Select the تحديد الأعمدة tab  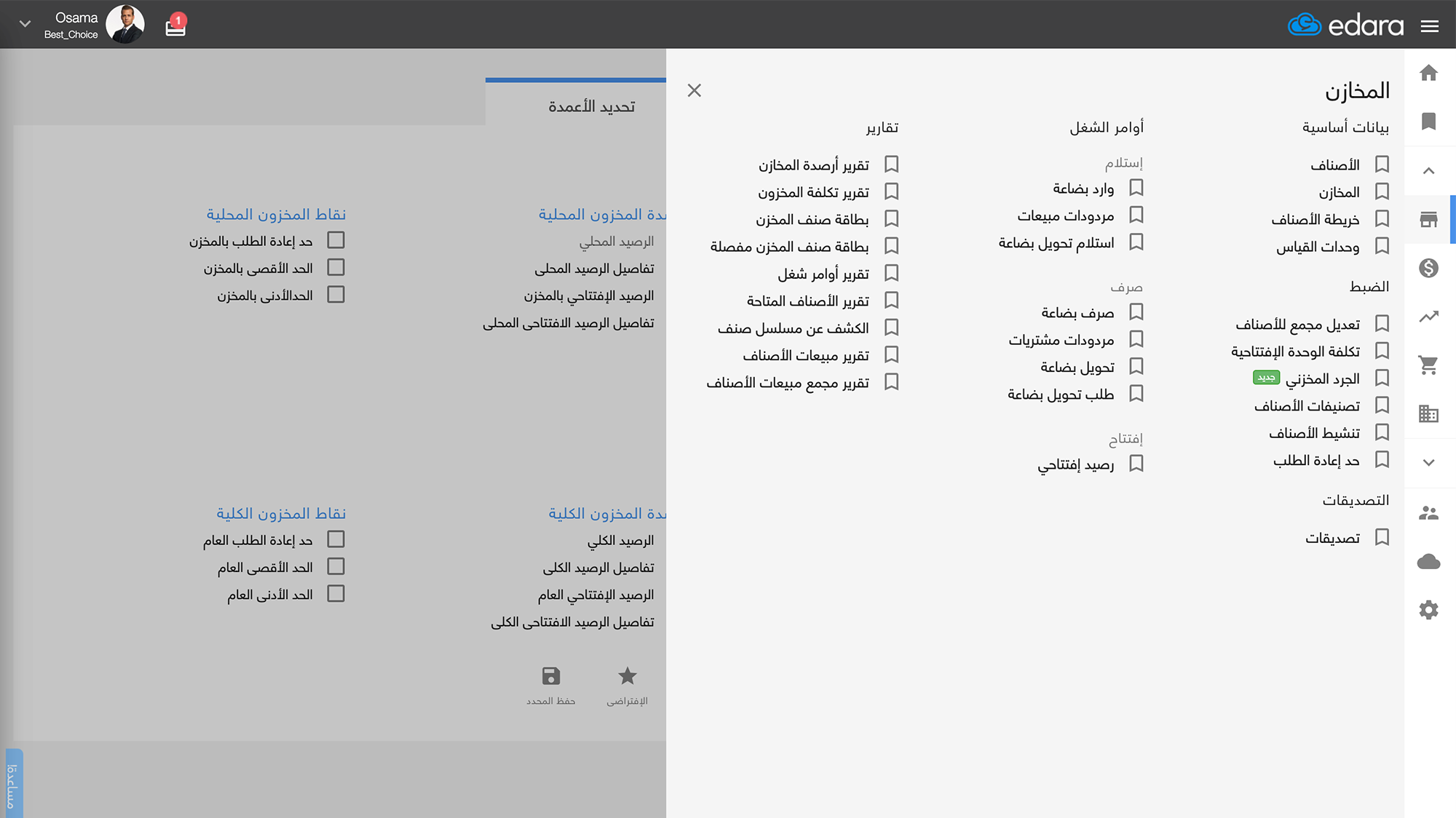591,106
